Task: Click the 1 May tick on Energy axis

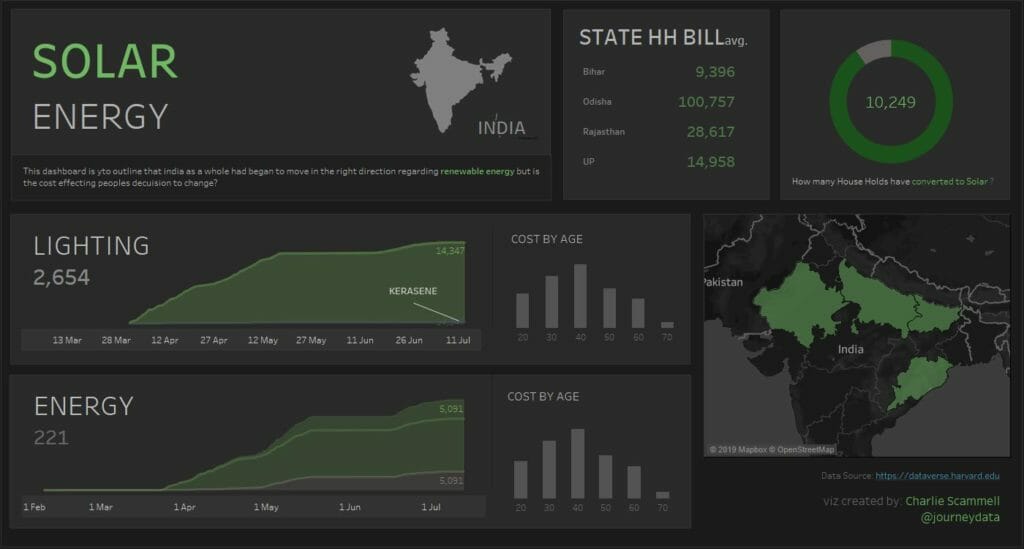Action: [x=266, y=507]
